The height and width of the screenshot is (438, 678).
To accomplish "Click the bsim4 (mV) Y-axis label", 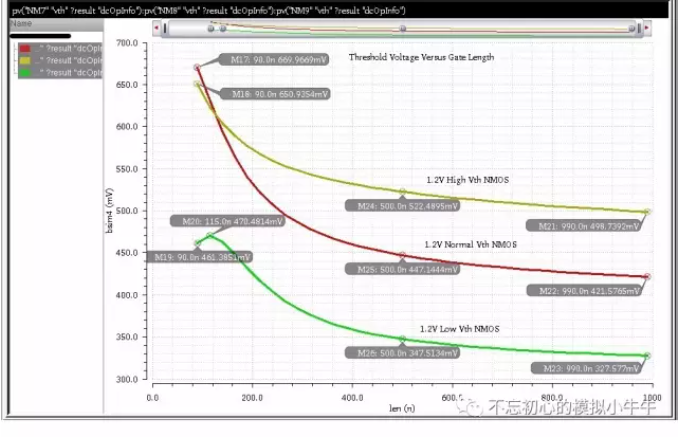I will click(x=109, y=211).
